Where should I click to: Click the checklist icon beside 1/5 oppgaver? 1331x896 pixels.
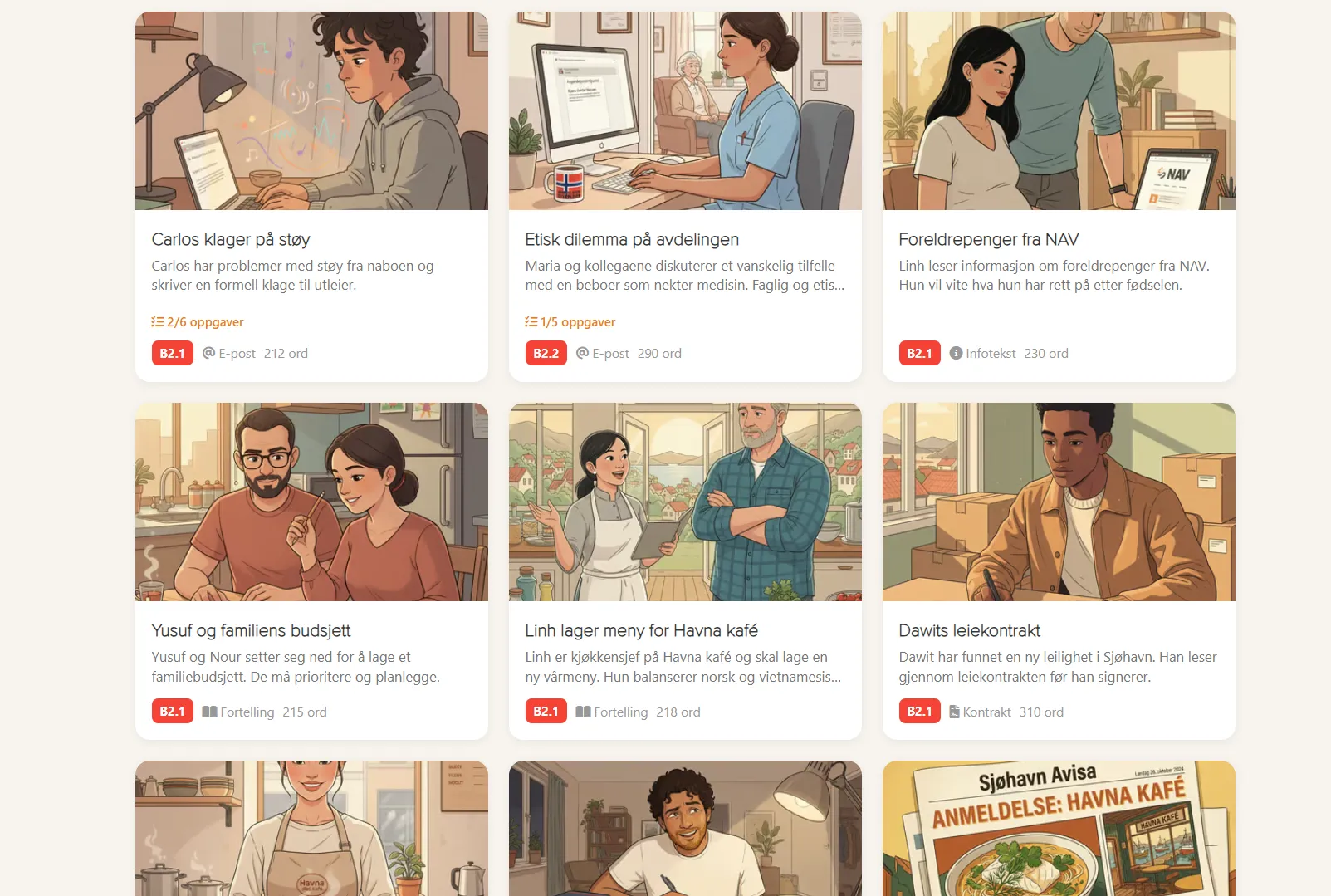(x=531, y=322)
